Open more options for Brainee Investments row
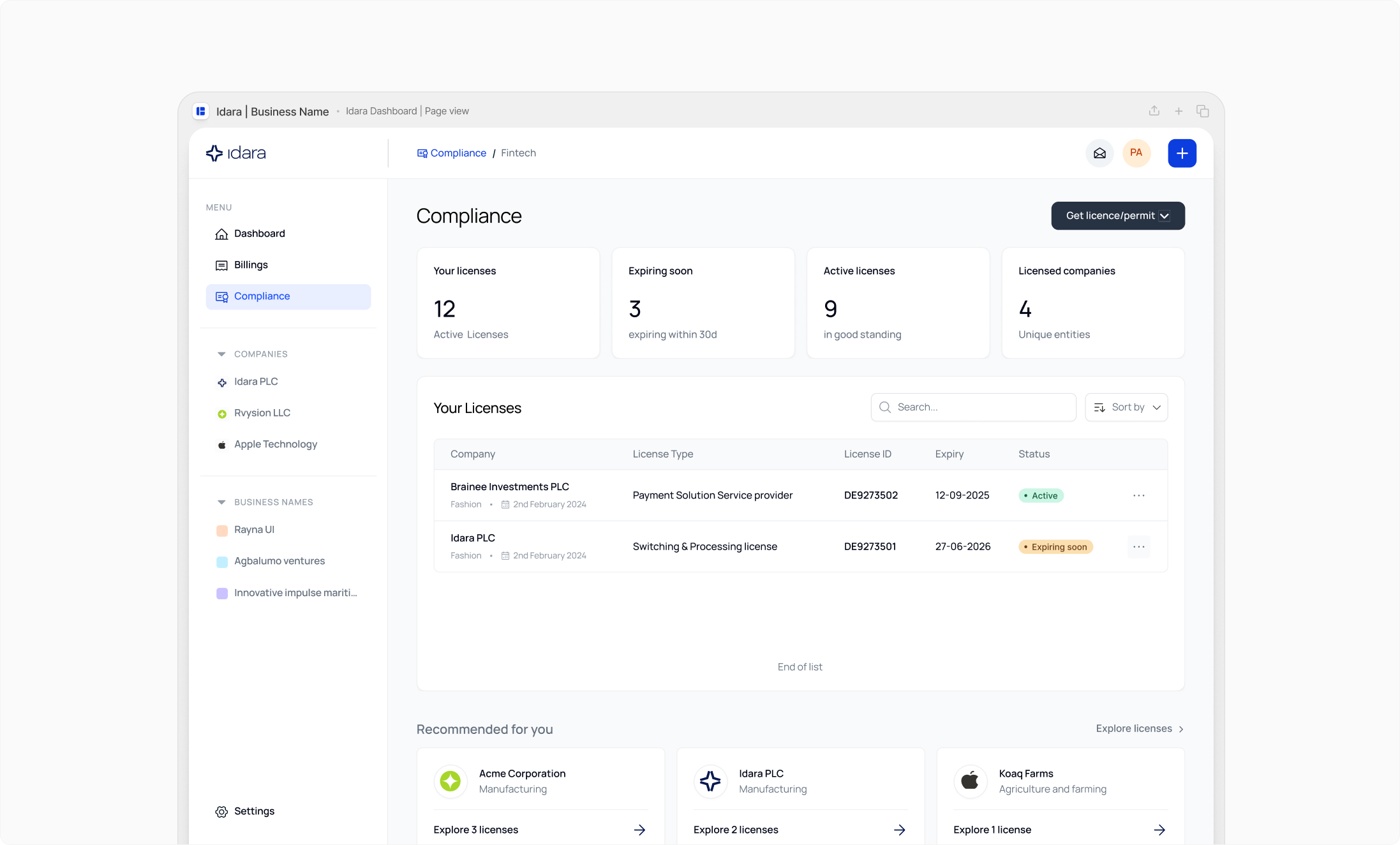The width and height of the screenshot is (1400, 845). tap(1138, 495)
